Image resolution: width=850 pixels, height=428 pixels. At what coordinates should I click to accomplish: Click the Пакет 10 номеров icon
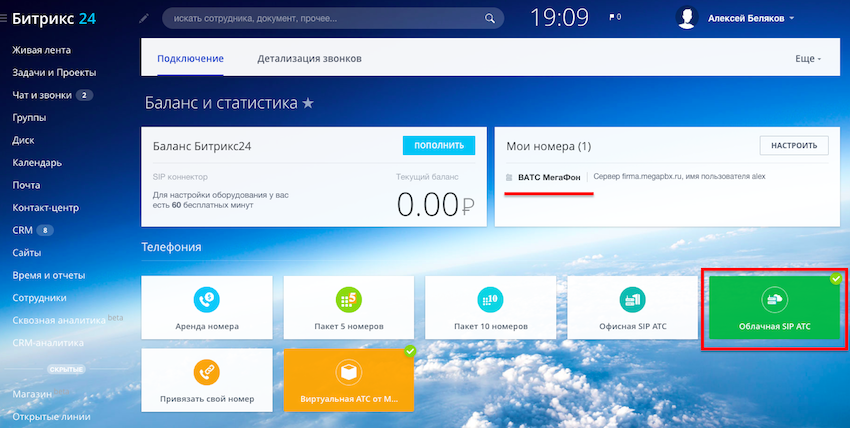point(491,300)
